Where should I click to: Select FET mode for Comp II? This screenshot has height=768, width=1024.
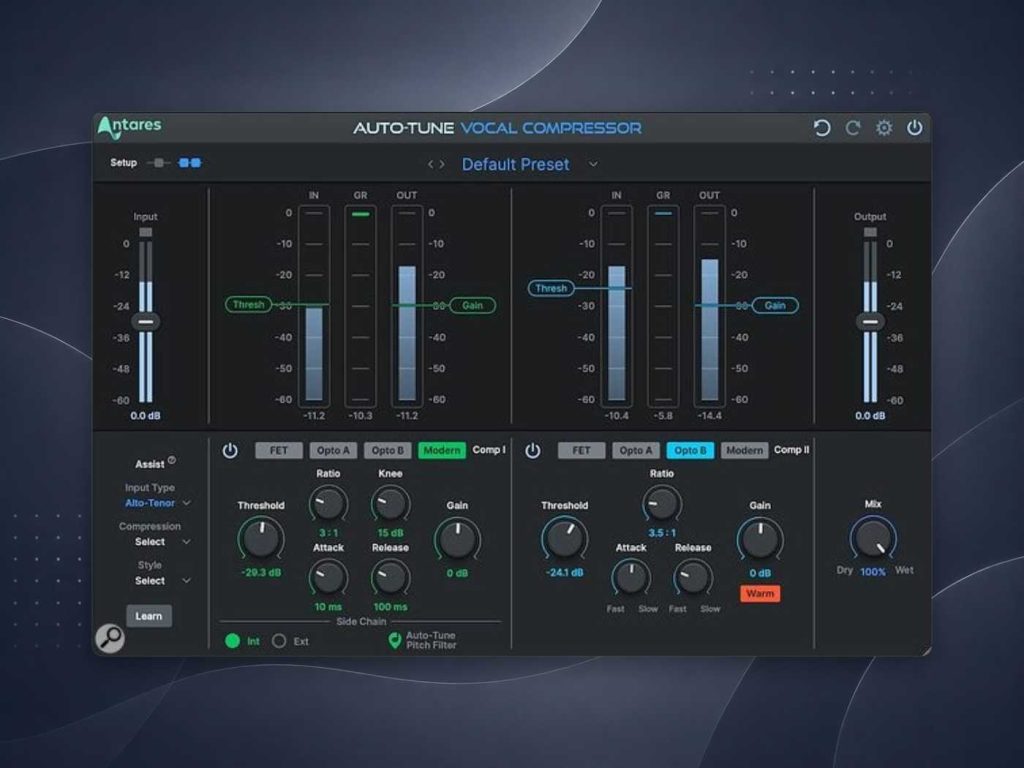(x=581, y=451)
